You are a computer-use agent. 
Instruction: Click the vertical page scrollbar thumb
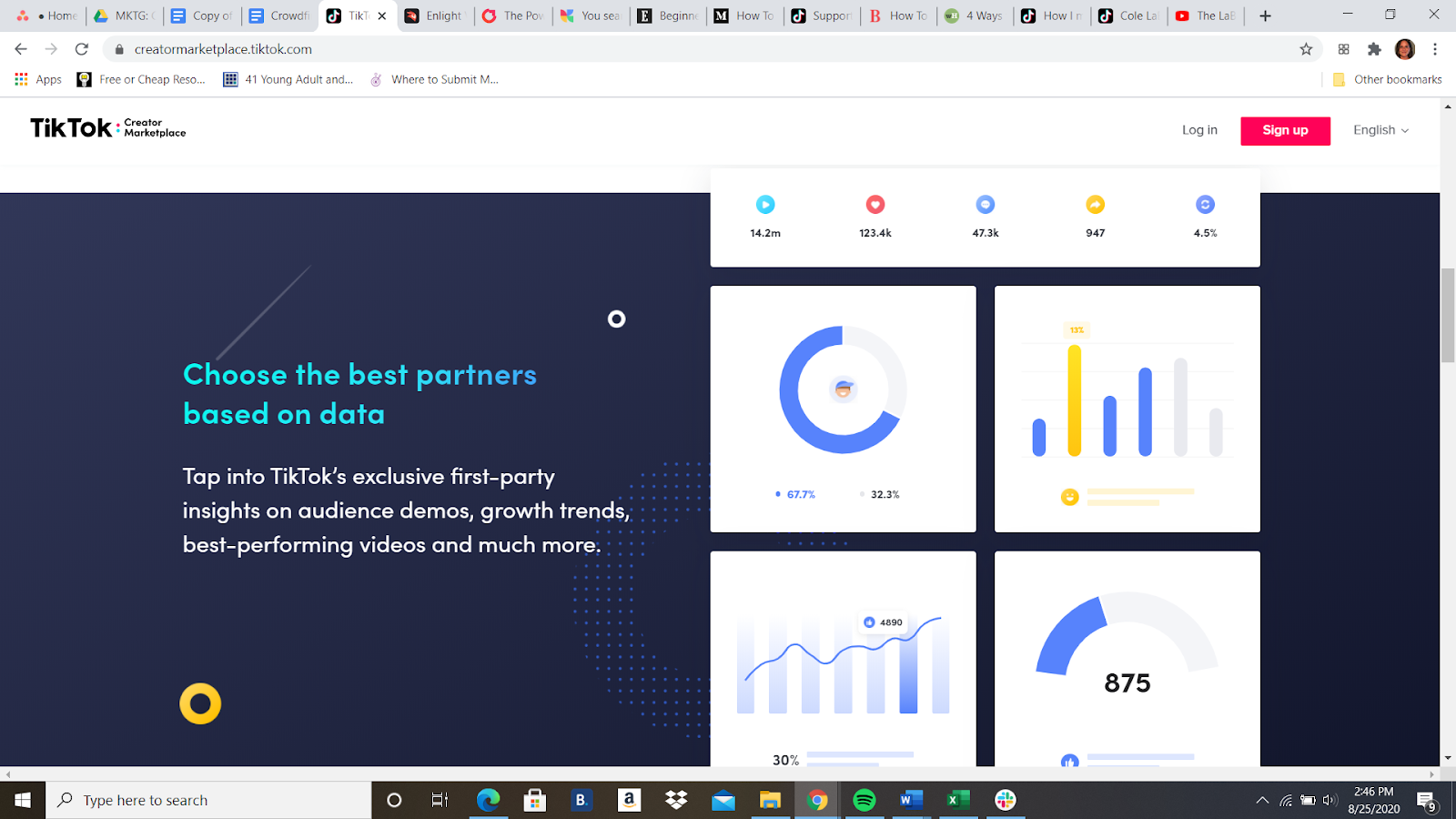point(1448,316)
